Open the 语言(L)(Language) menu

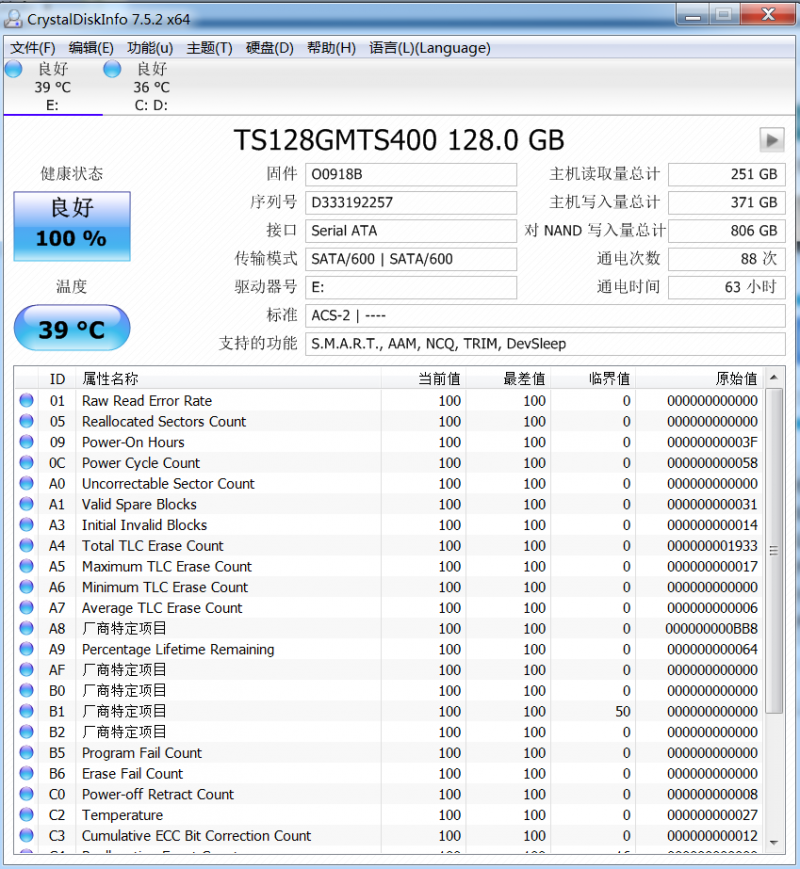tap(430, 48)
